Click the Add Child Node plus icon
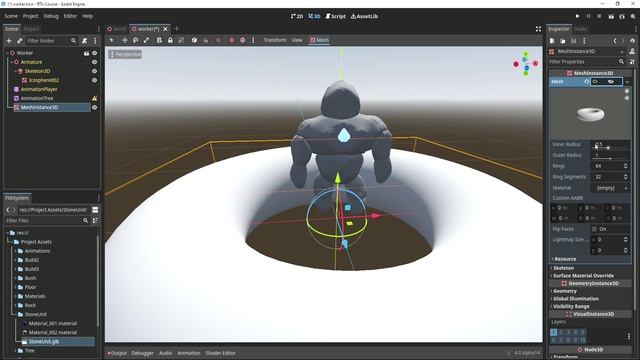The height and width of the screenshot is (360, 640). (9, 40)
